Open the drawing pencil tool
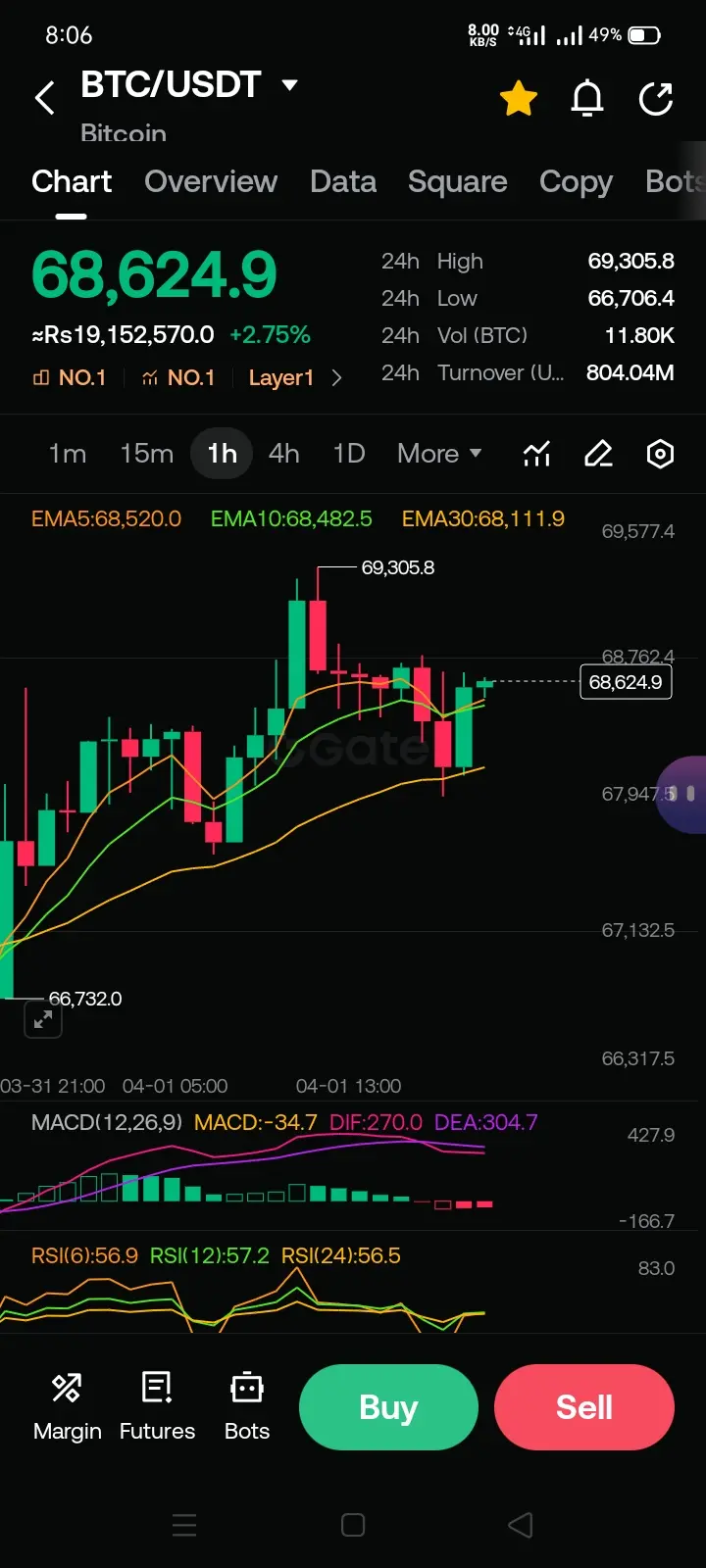 click(598, 454)
